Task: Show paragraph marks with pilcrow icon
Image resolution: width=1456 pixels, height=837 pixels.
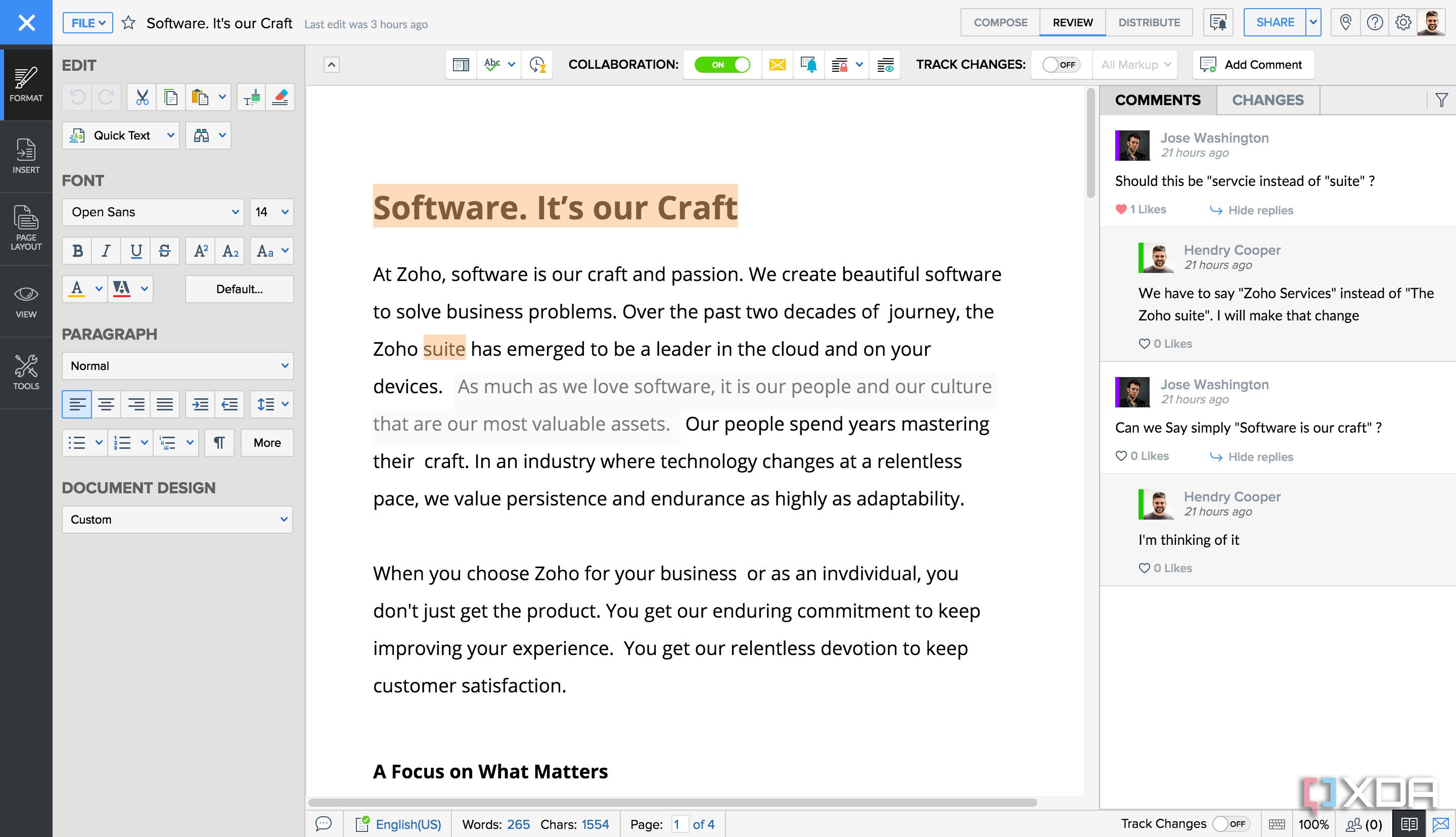Action: click(219, 443)
